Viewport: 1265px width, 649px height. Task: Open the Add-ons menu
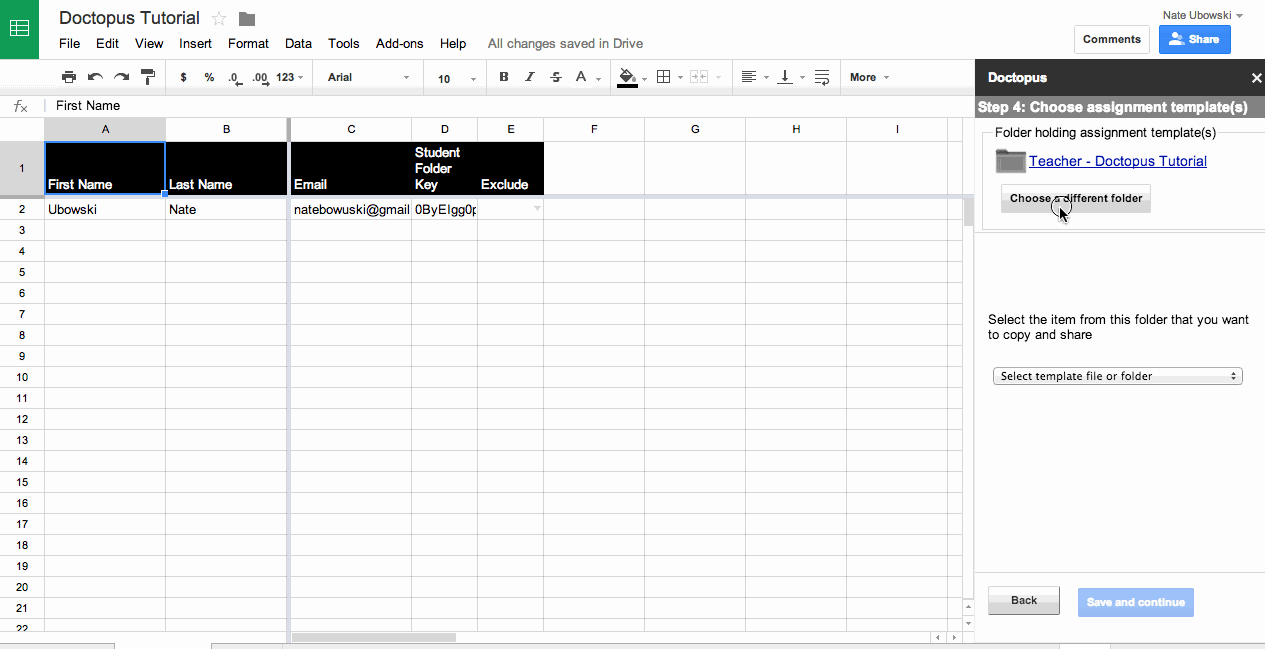point(399,43)
